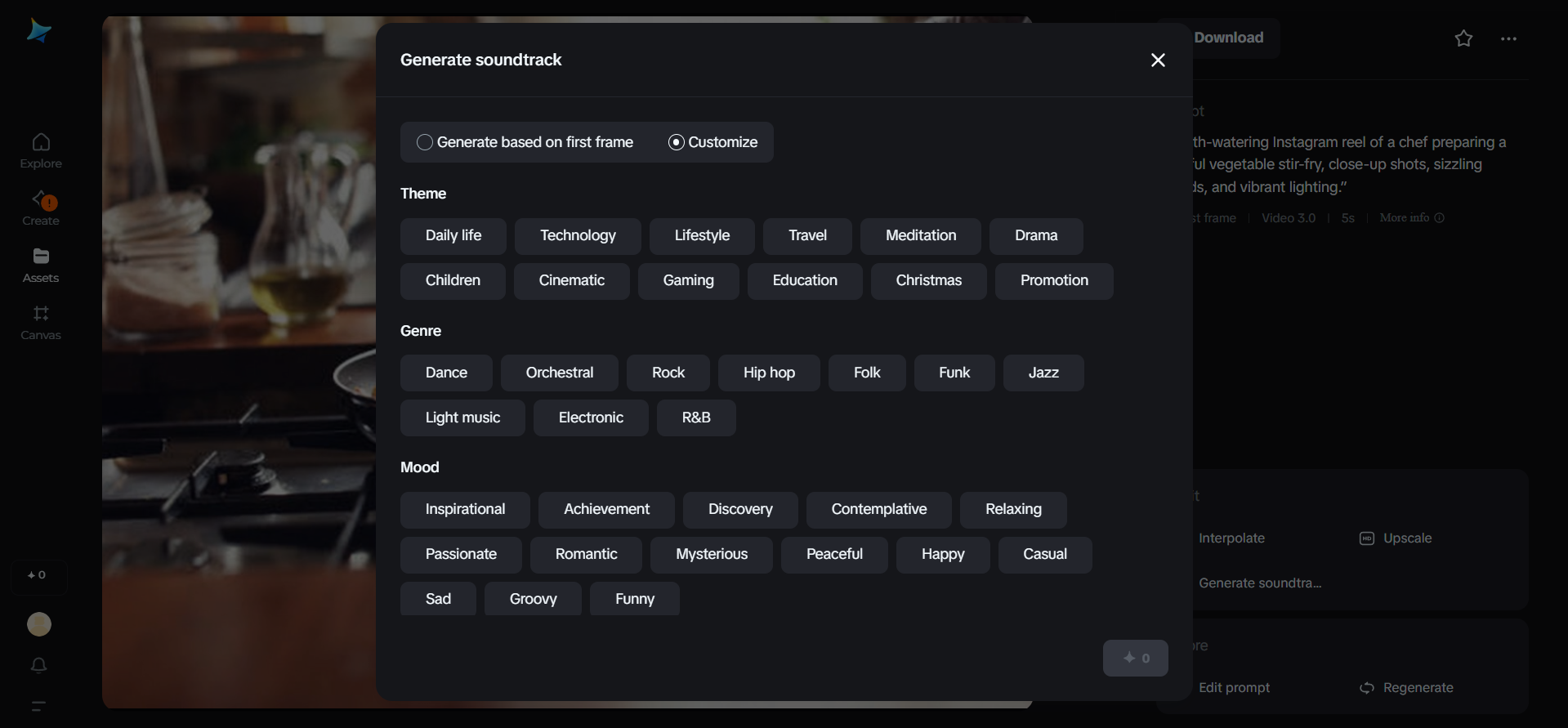The height and width of the screenshot is (728, 1568).
Task: Click the Download button
Action: coord(1228,38)
